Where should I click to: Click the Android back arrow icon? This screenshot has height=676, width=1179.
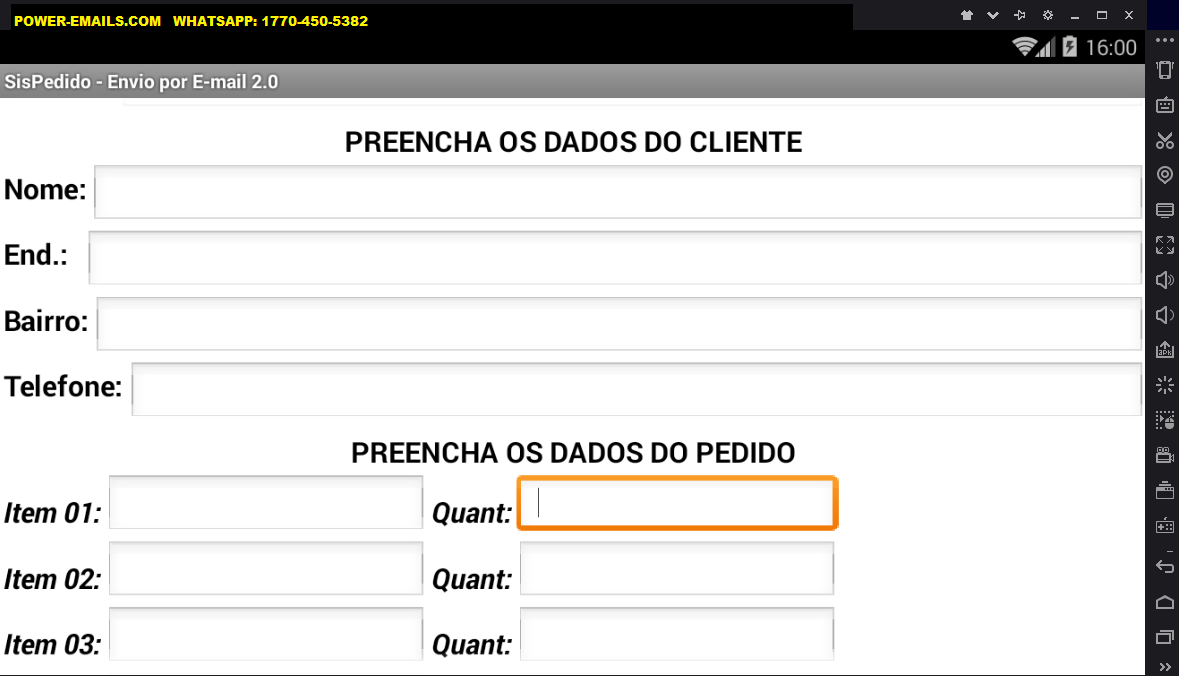1165,565
